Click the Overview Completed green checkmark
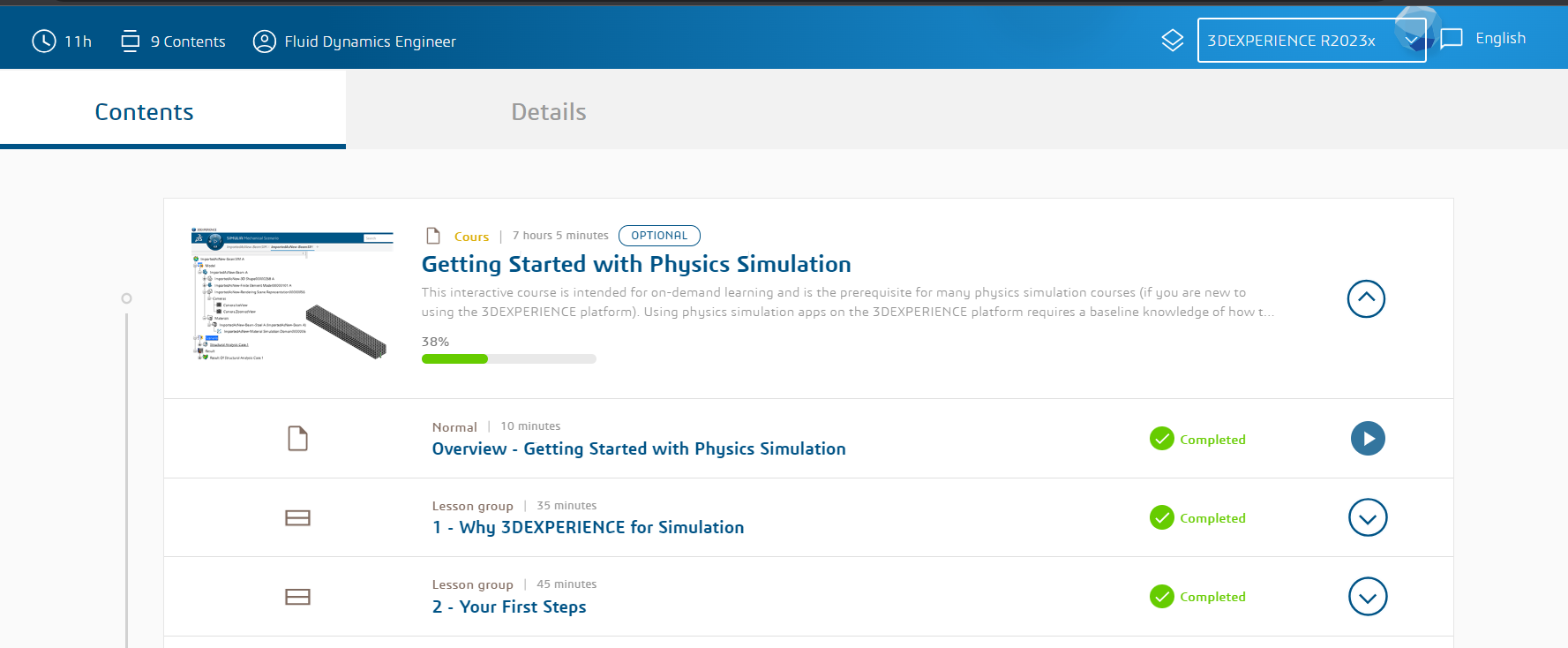1568x648 pixels. [1162, 439]
